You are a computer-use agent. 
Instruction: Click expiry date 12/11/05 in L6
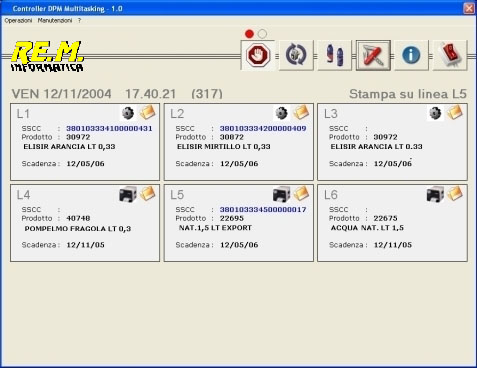point(393,245)
